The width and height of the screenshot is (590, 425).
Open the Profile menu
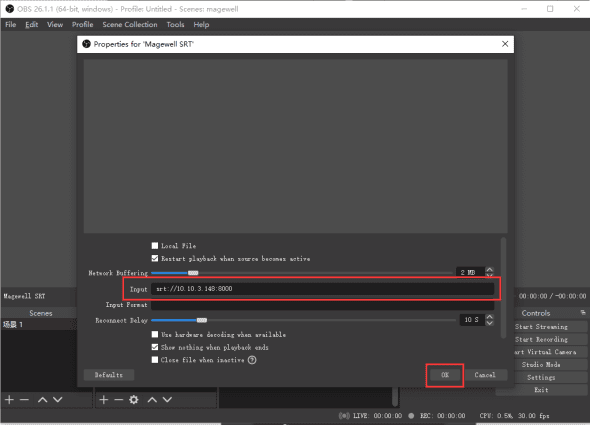tap(82, 24)
